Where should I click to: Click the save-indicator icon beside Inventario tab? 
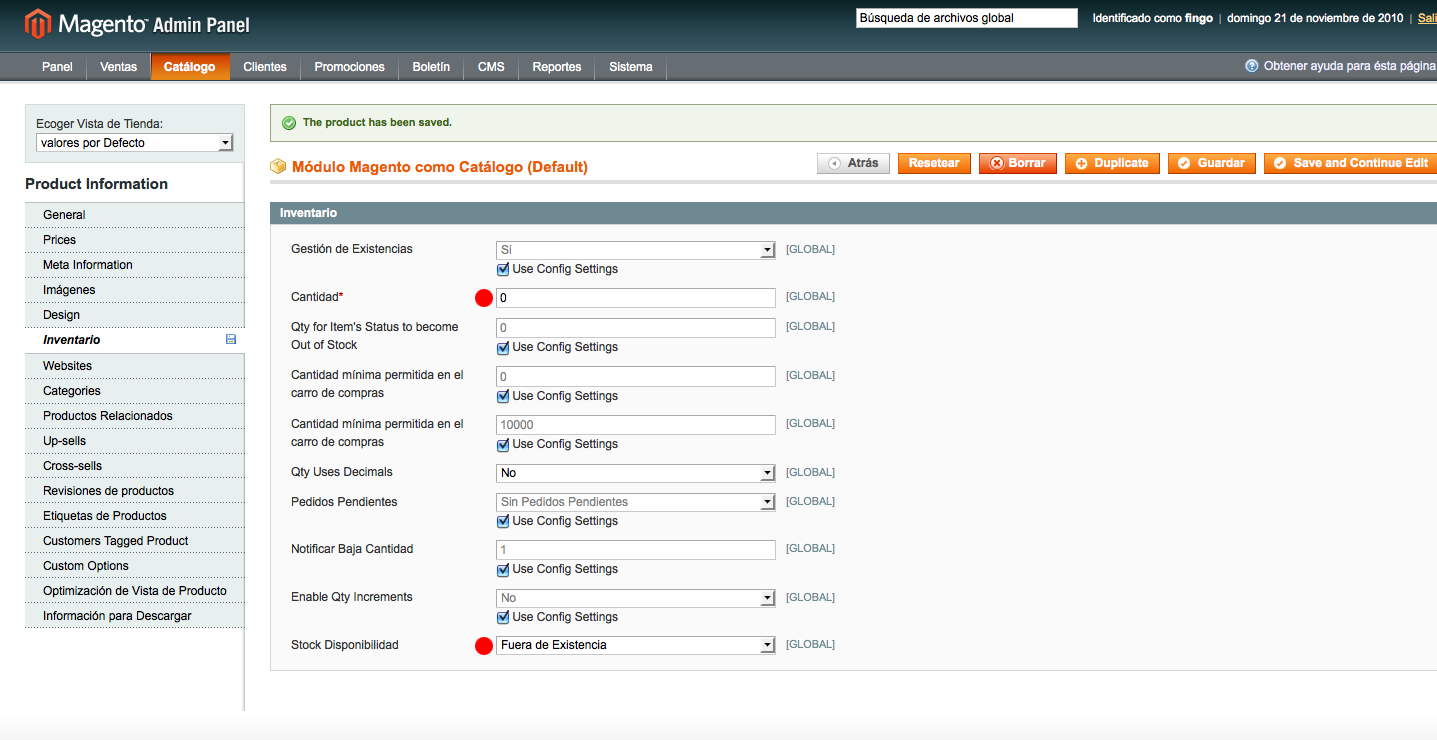pyautogui.click(x=231, y=340)
